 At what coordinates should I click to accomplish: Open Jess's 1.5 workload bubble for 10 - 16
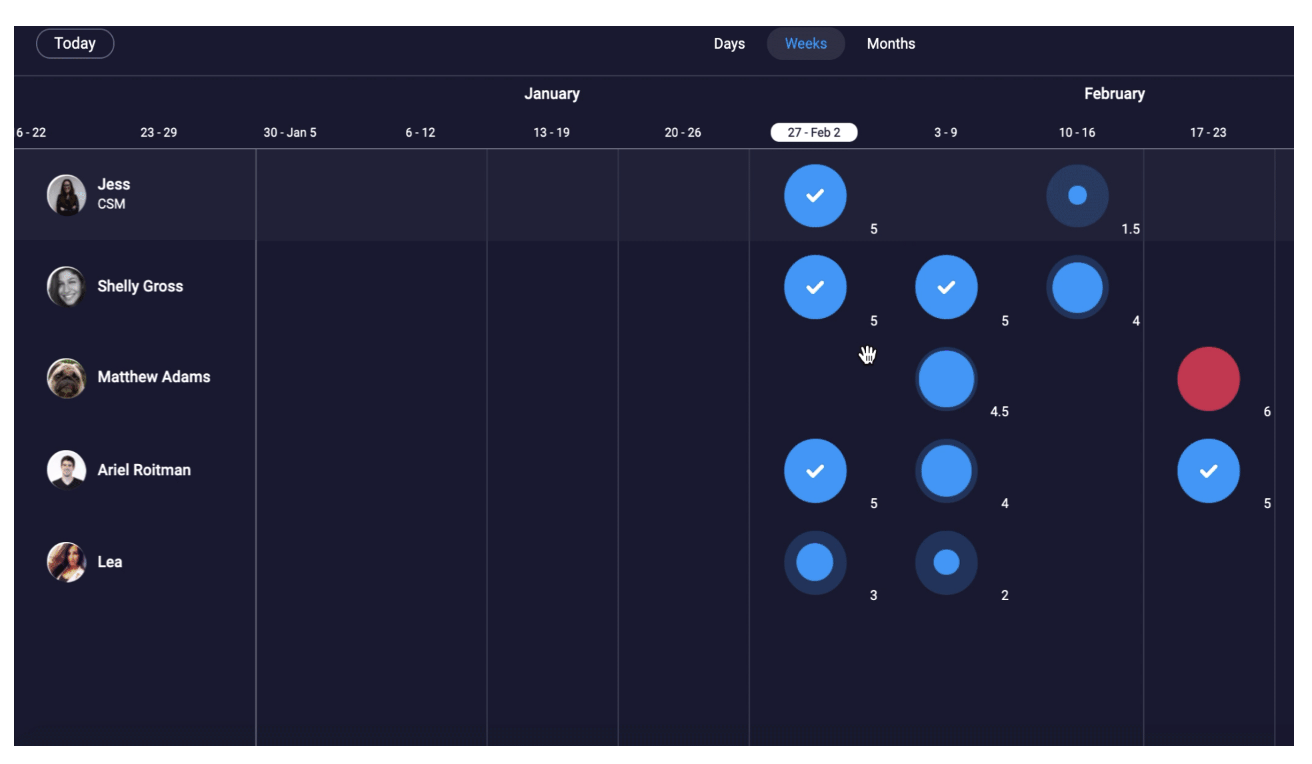click(x=1077, y=196)
